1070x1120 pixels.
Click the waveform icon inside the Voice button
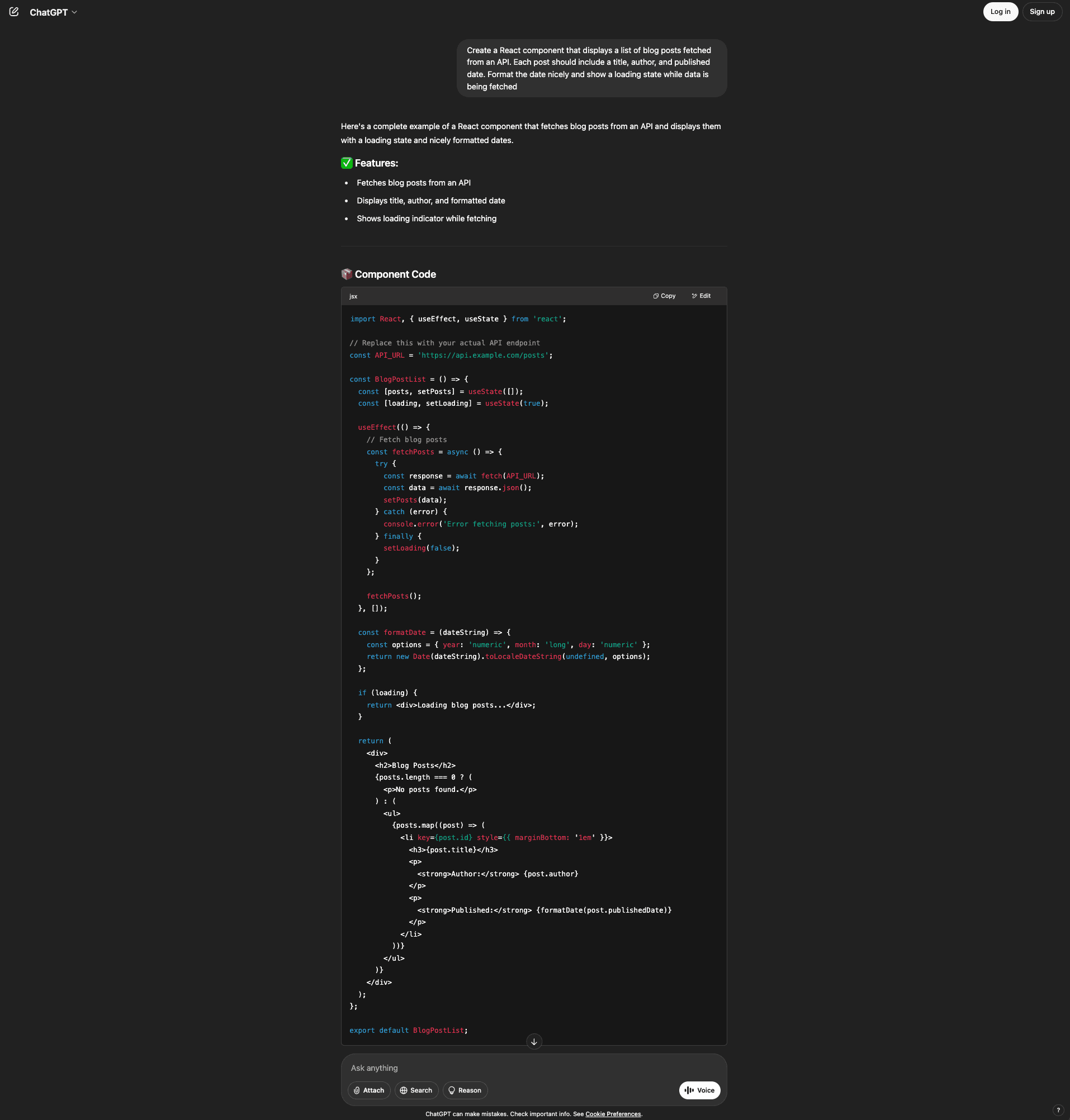689,1090
